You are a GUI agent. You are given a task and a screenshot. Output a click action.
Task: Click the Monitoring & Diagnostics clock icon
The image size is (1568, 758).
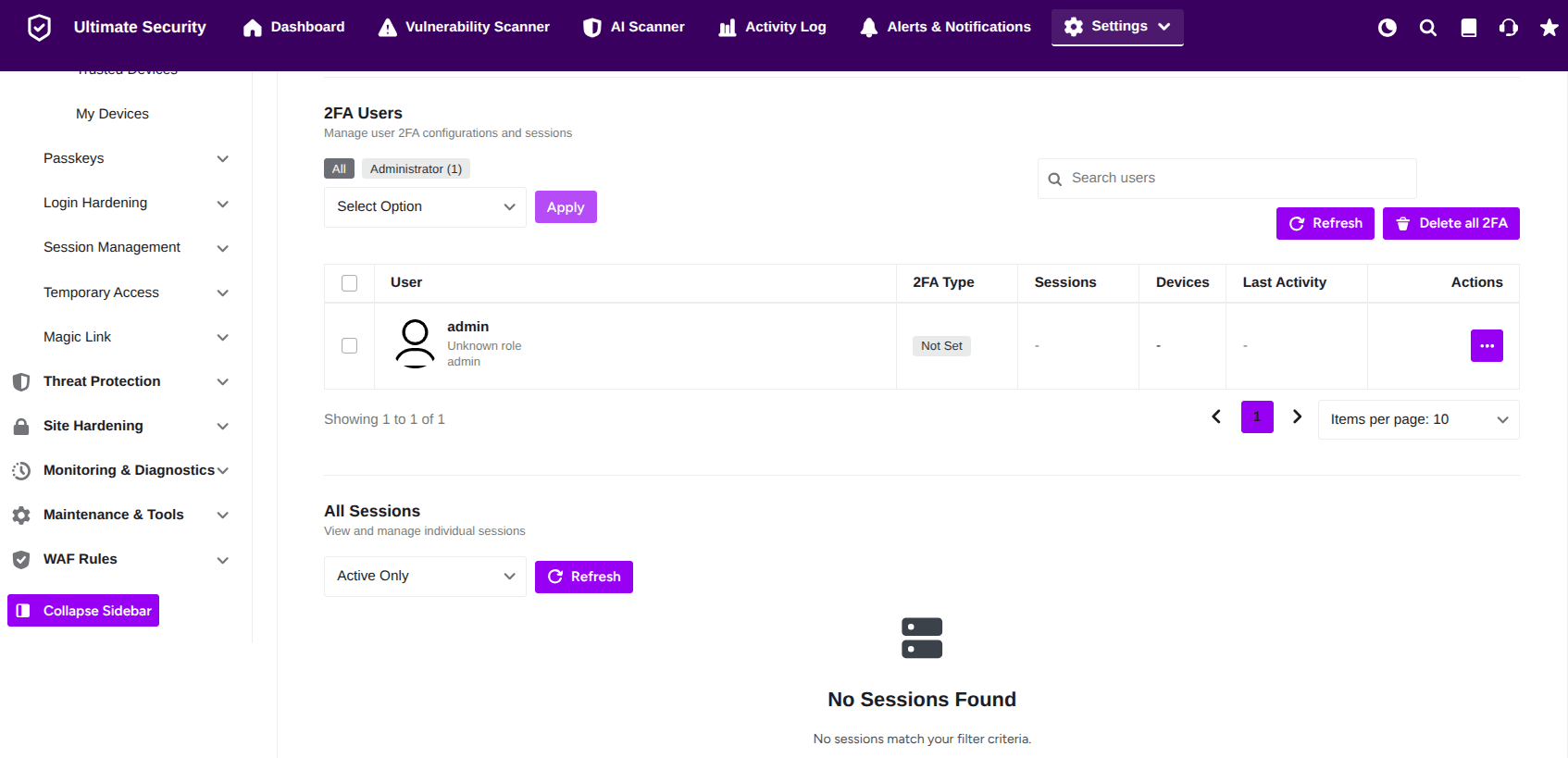[21, 470]
